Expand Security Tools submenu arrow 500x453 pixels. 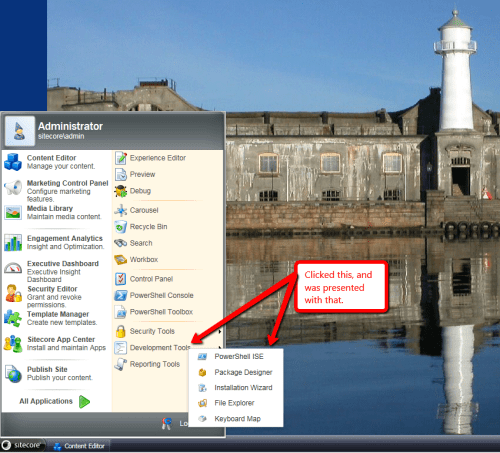pyautogui.click(x=220, y=331)
